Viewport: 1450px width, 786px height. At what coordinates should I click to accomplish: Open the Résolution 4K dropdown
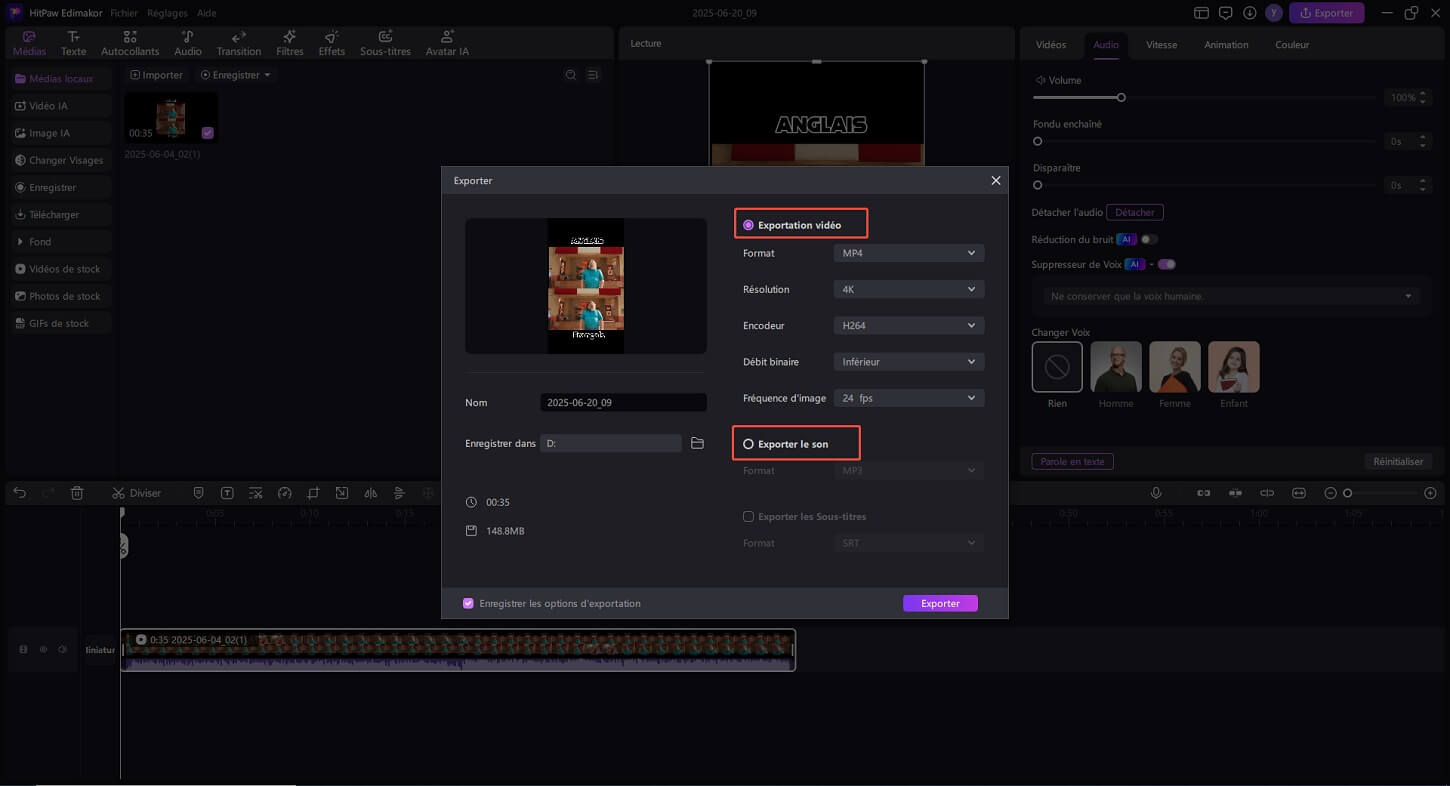click(909, 290)
